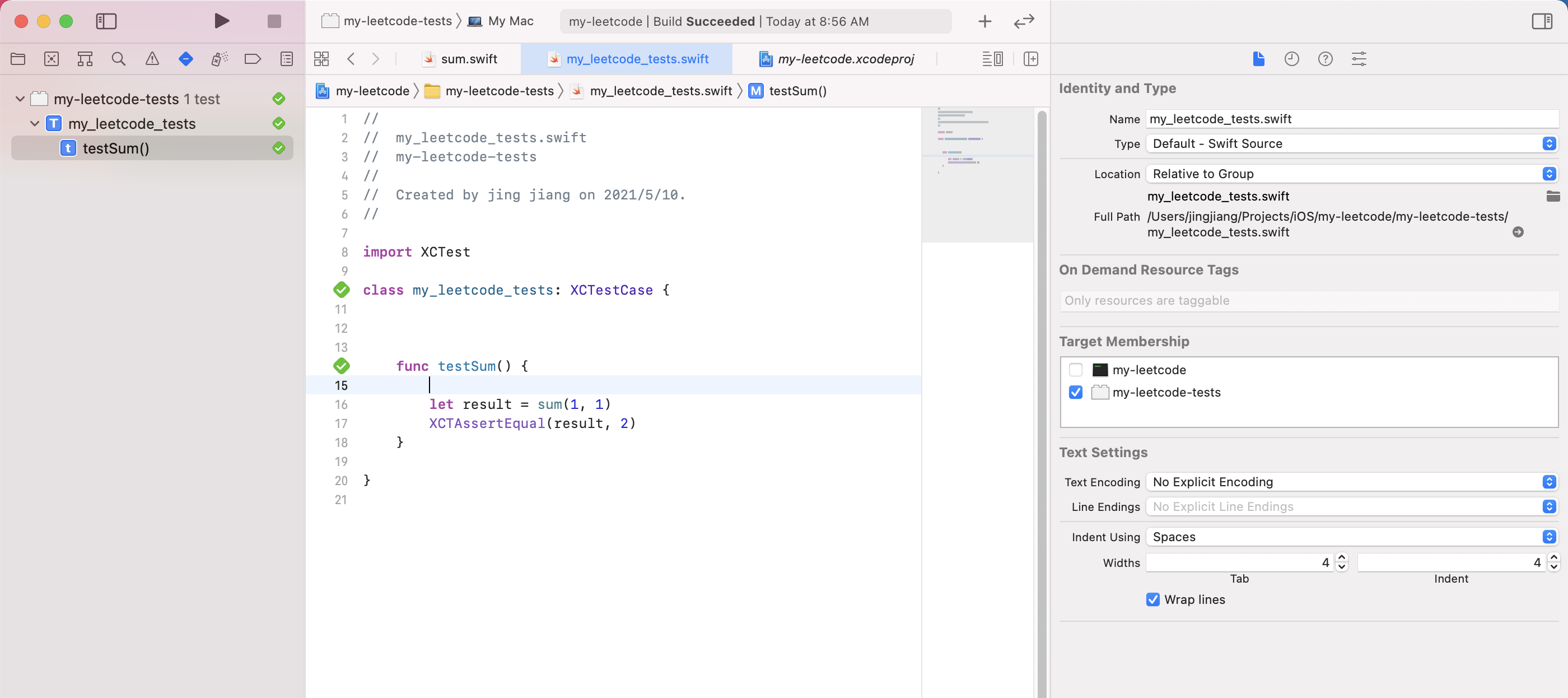Choose file location via folder icon
The image size is (1568, 698).
pyautogui.click(x=1553, y=196)
